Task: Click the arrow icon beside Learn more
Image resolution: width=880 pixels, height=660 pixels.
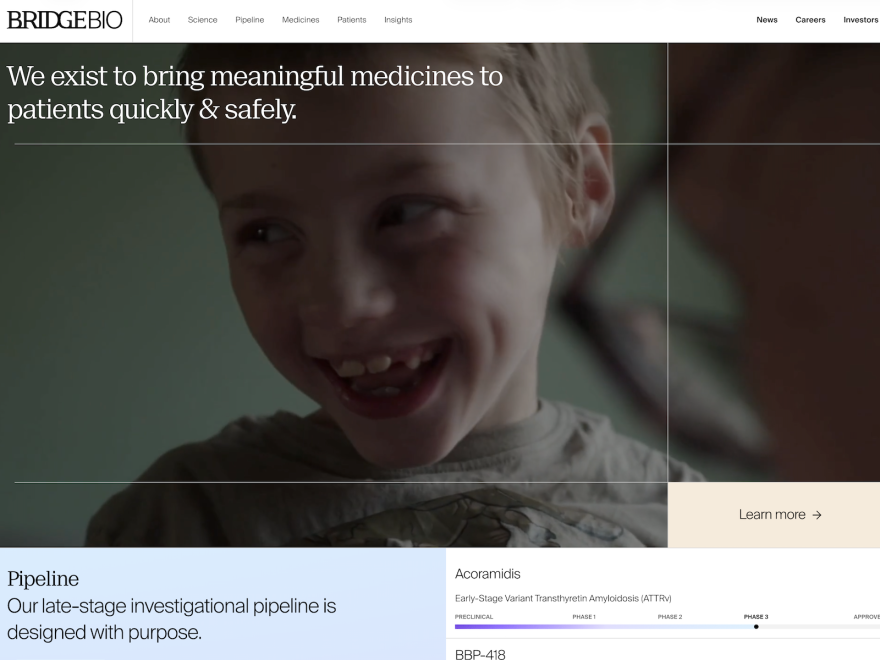Action: [817, 515]
